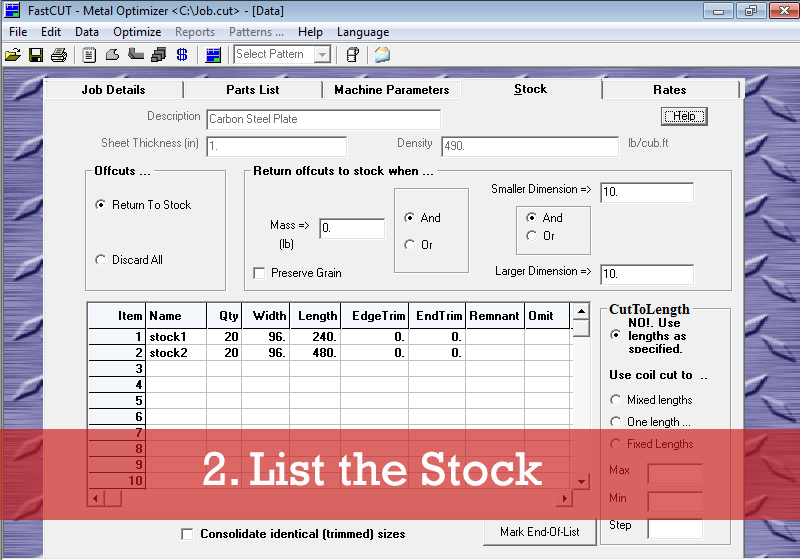The width and height of the screenshot is (800, 560).
Task: Click the 480. length cell of stock2
Action: 315,353
